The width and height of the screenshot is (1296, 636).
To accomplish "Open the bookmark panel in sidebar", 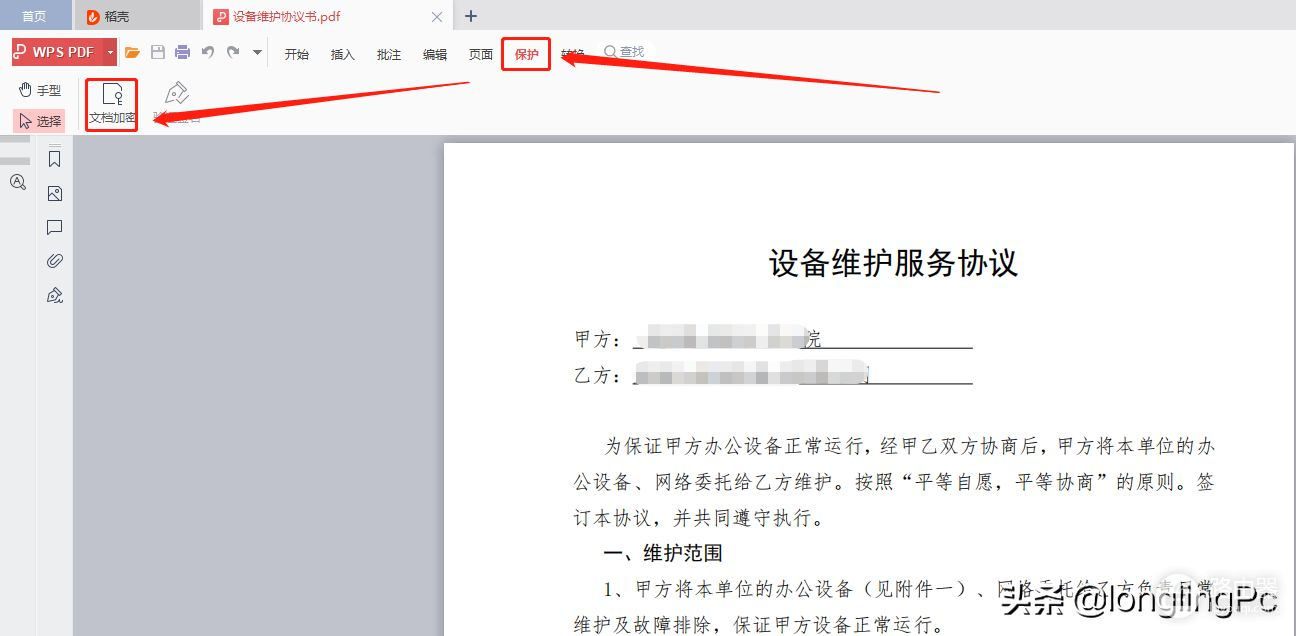I will (55, 159).
